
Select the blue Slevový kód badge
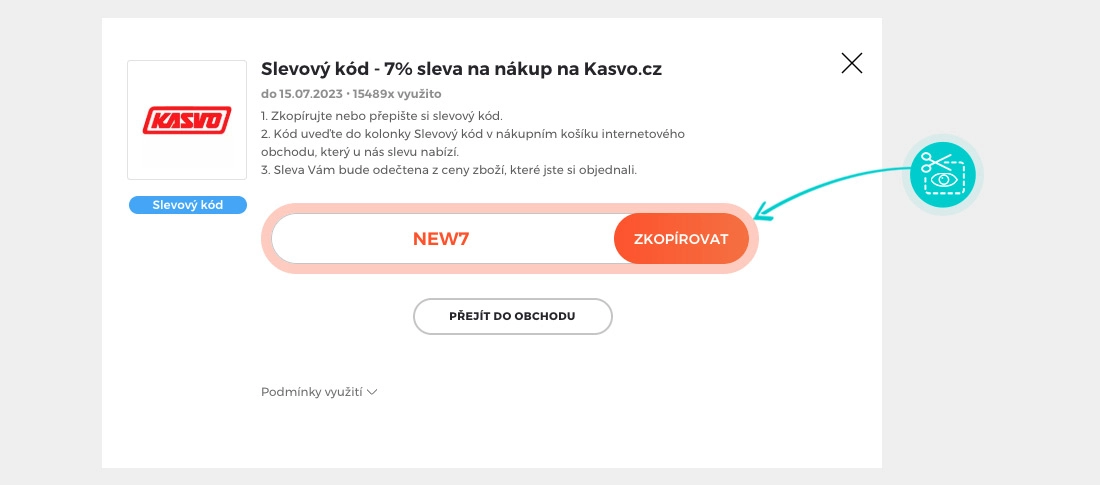(187, 205)
